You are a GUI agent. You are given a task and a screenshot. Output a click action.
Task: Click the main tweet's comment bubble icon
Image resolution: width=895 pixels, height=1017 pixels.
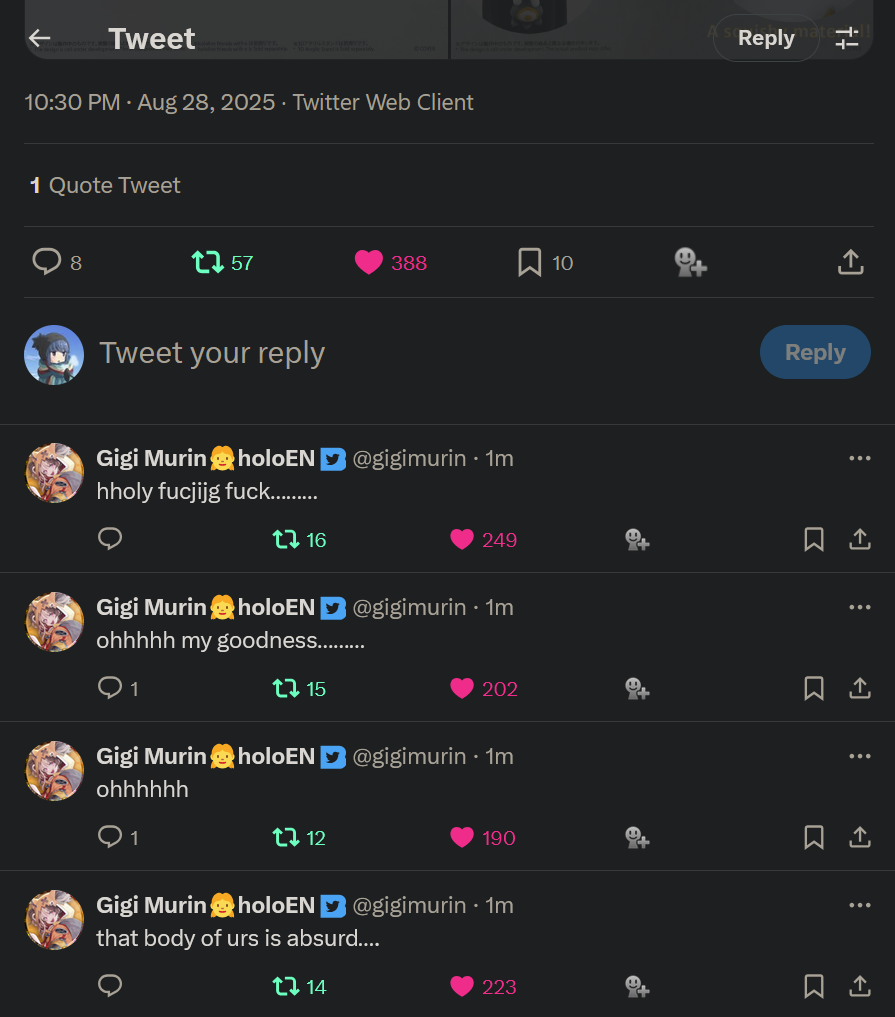[47, 262]
